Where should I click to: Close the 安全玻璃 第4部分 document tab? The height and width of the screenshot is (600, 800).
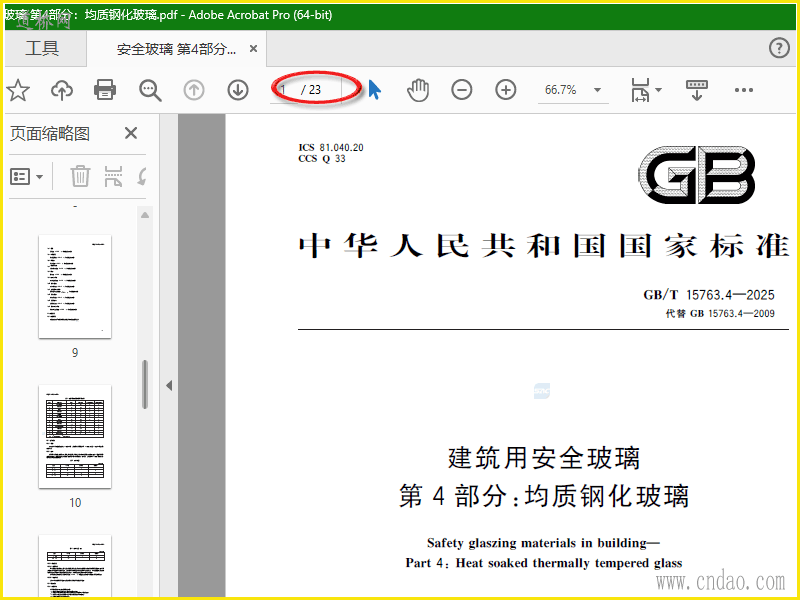point(253,49)
